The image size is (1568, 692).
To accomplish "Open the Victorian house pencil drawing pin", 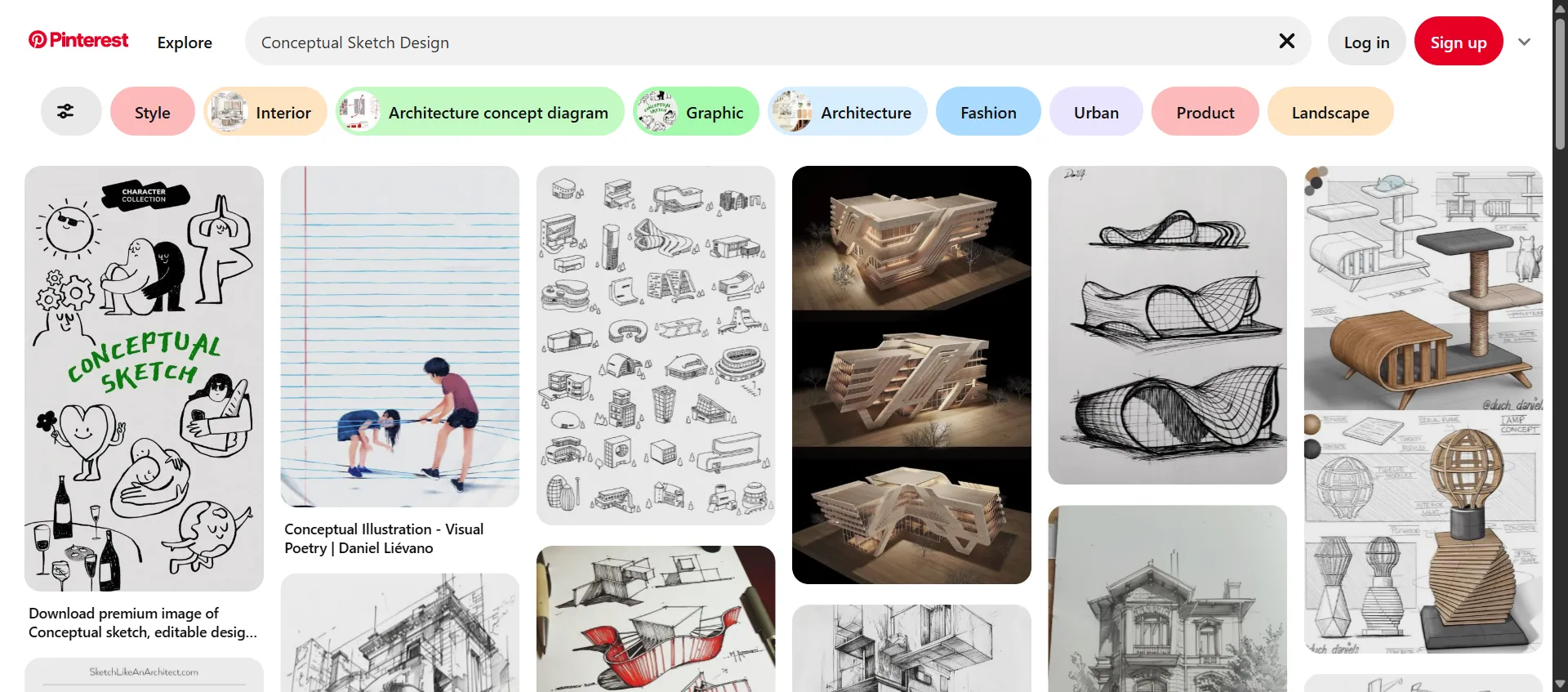I will click(1168, 598).
